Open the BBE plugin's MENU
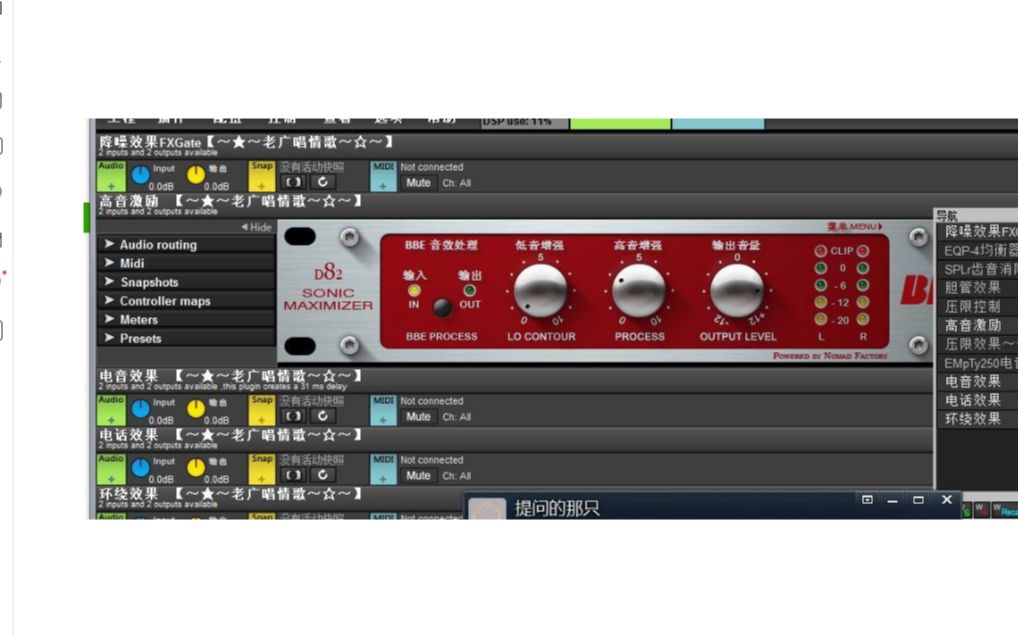 click(x=854, y=226)
